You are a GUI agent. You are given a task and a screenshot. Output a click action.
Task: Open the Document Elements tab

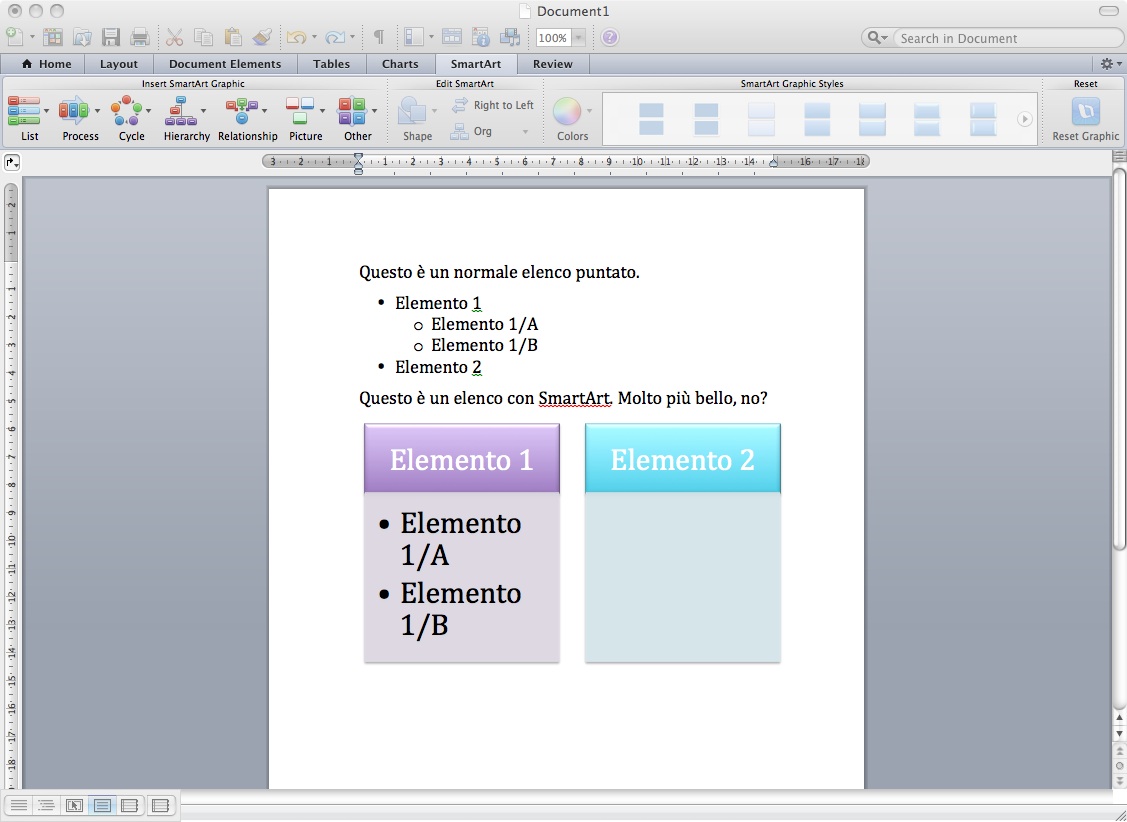(225, 64)
